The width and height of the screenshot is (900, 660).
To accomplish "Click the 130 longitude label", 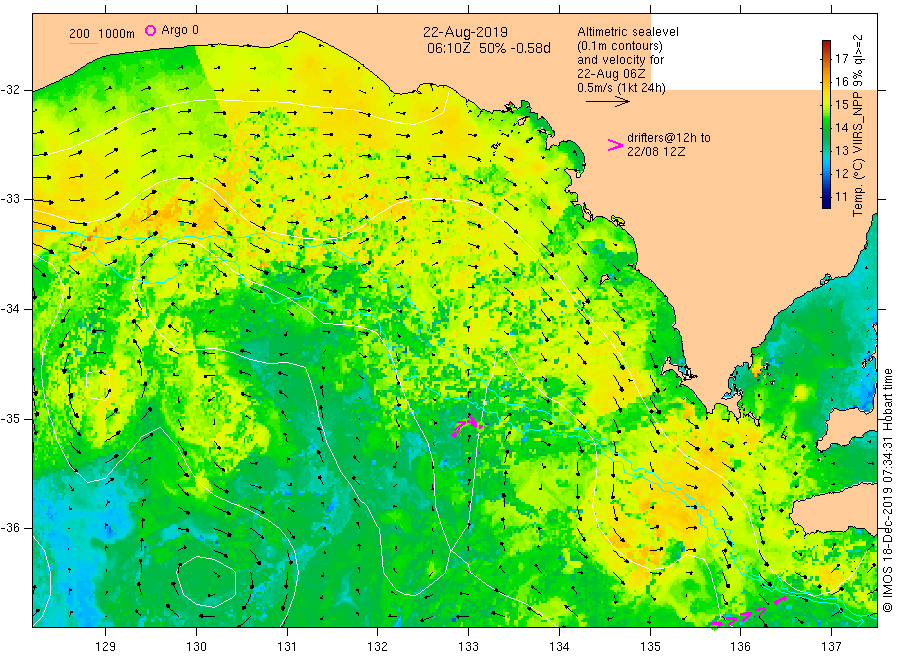I will (196, 647).
